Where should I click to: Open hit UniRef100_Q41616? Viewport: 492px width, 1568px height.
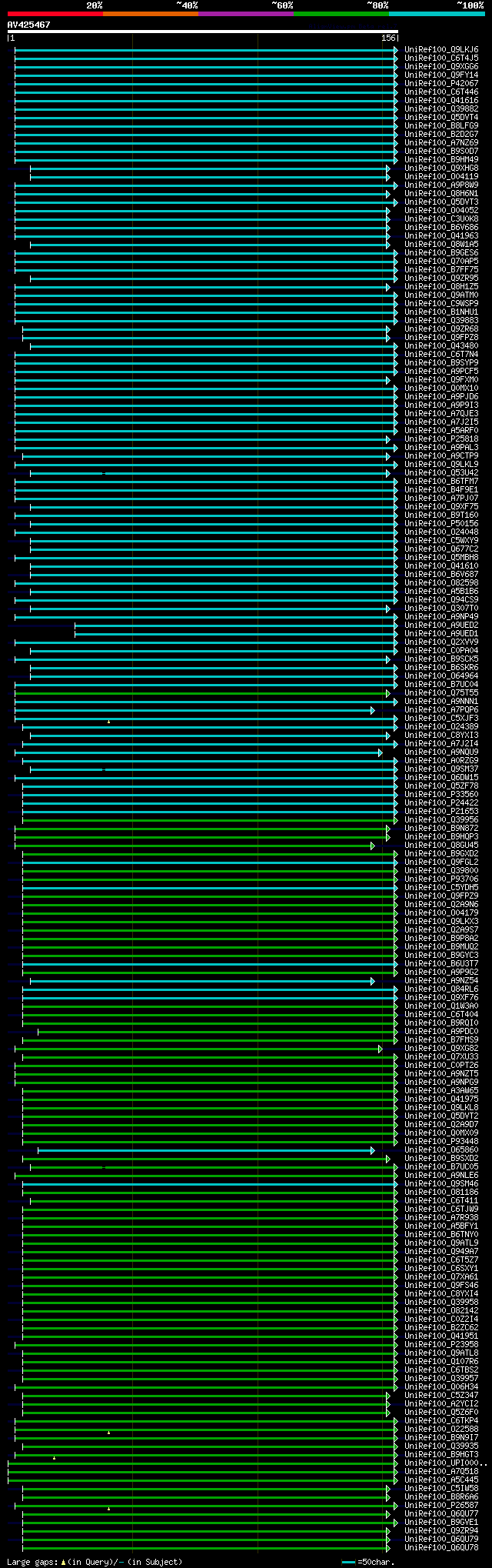[441, 100]
